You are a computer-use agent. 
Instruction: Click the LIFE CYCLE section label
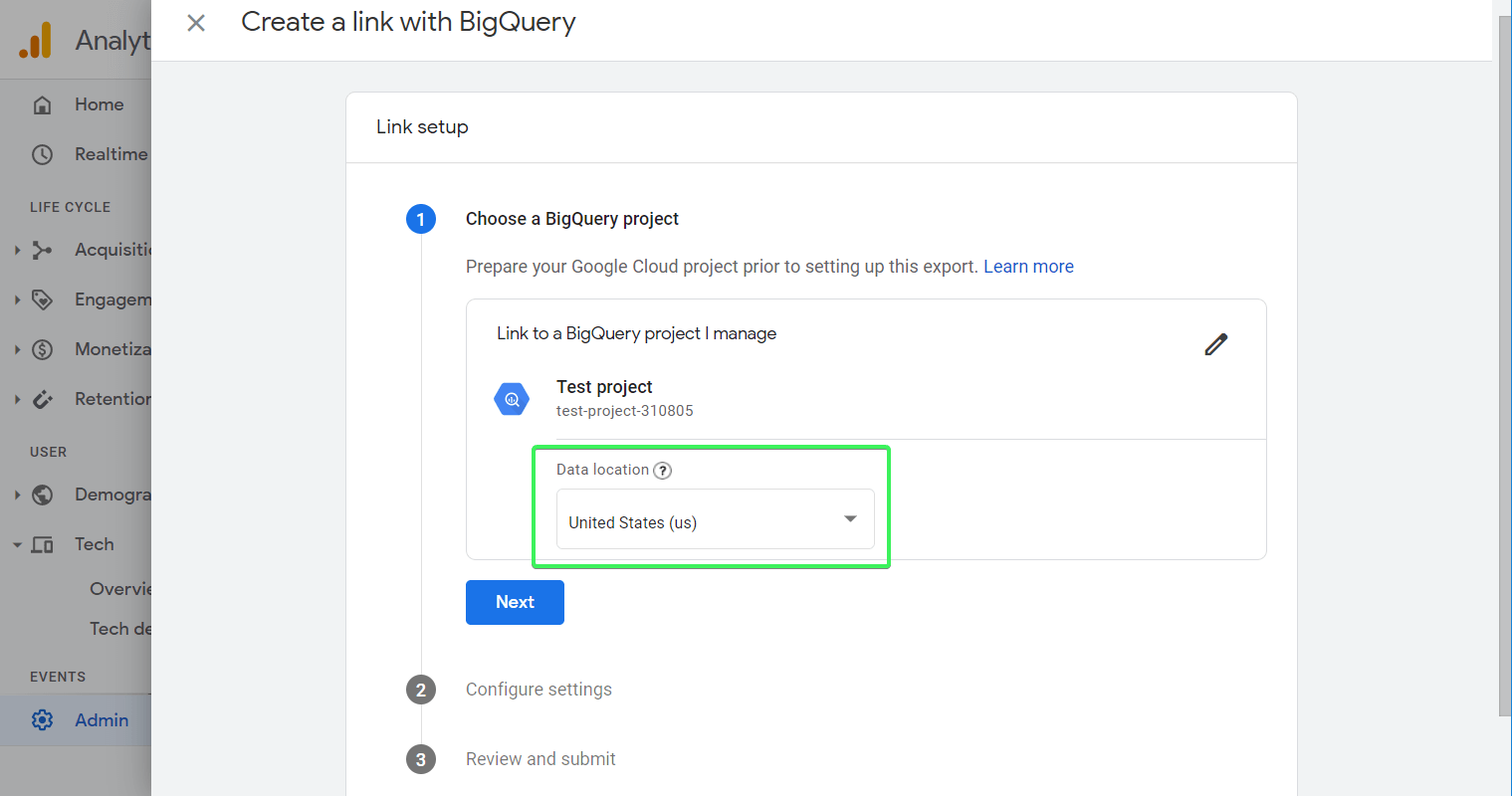[70, 207]
